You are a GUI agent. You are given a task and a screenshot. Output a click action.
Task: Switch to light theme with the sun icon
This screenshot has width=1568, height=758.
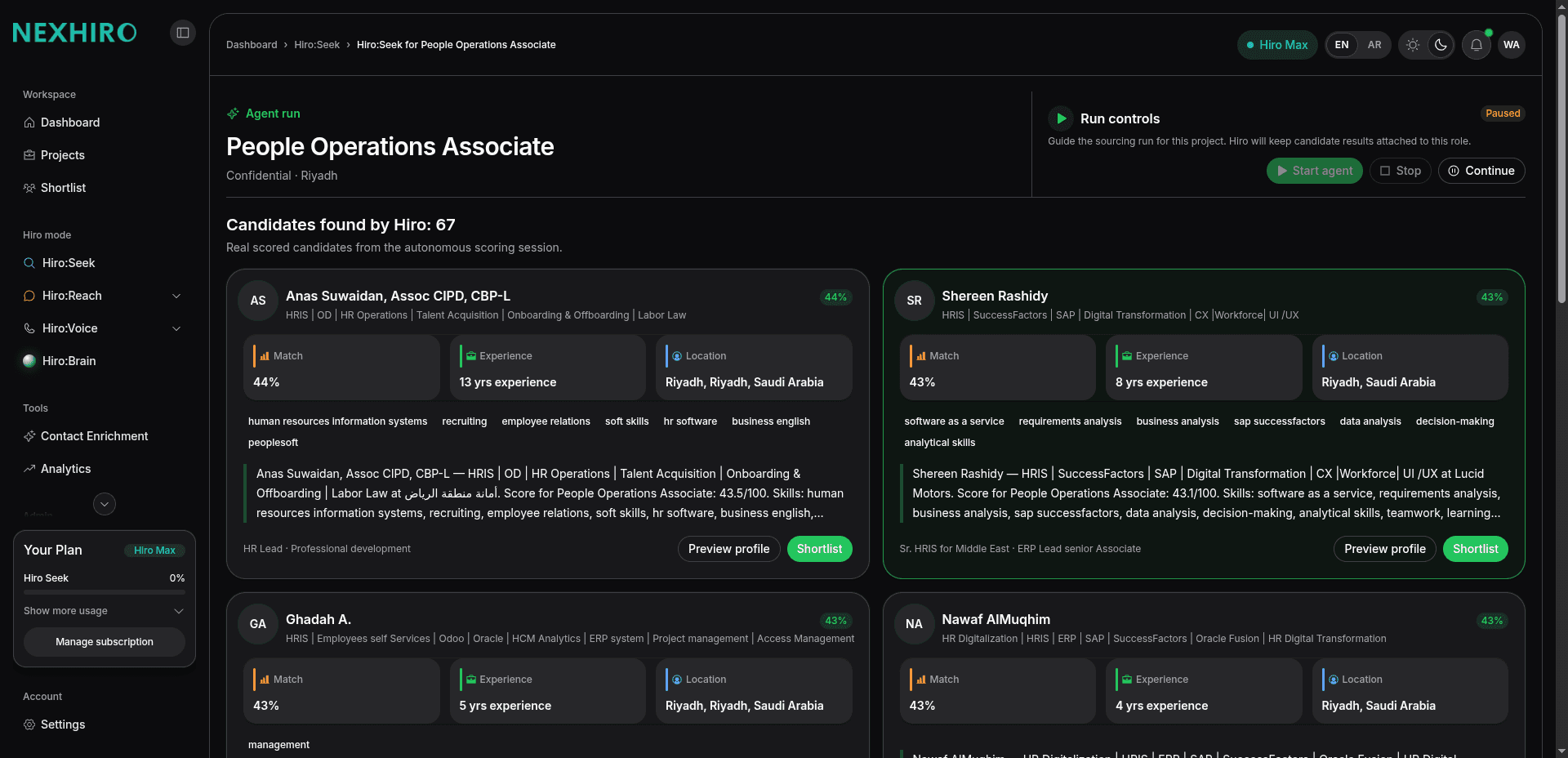(1413, 45)
